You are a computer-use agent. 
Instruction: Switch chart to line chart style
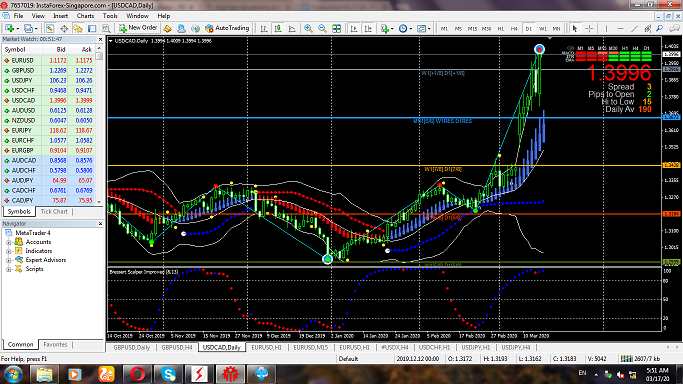click(292, 28)
